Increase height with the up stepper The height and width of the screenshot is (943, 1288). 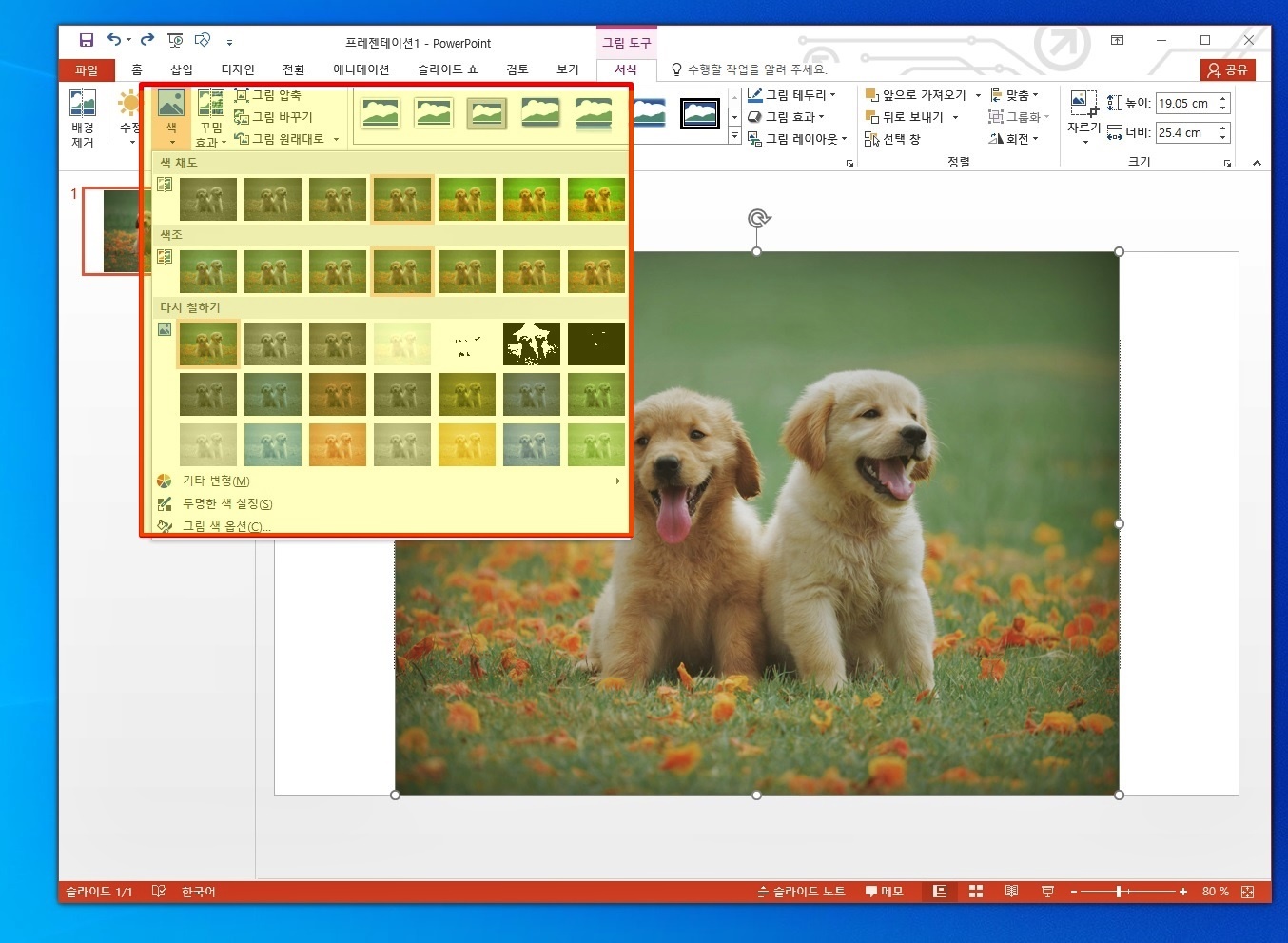point(1223,98)
